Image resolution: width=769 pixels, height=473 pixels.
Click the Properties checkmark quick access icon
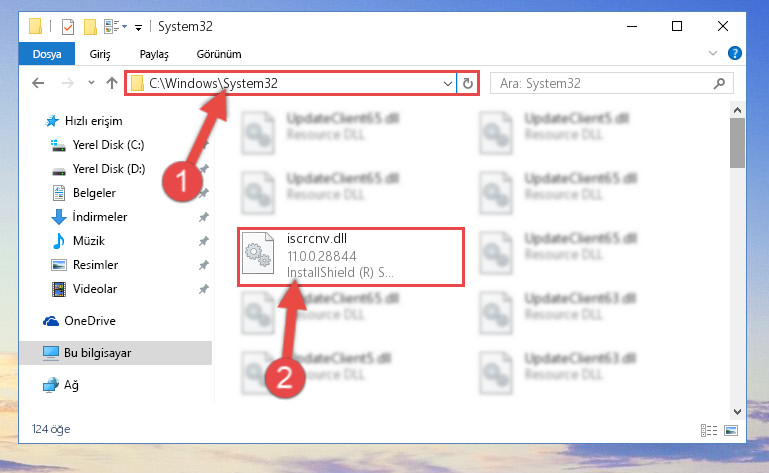68,26
